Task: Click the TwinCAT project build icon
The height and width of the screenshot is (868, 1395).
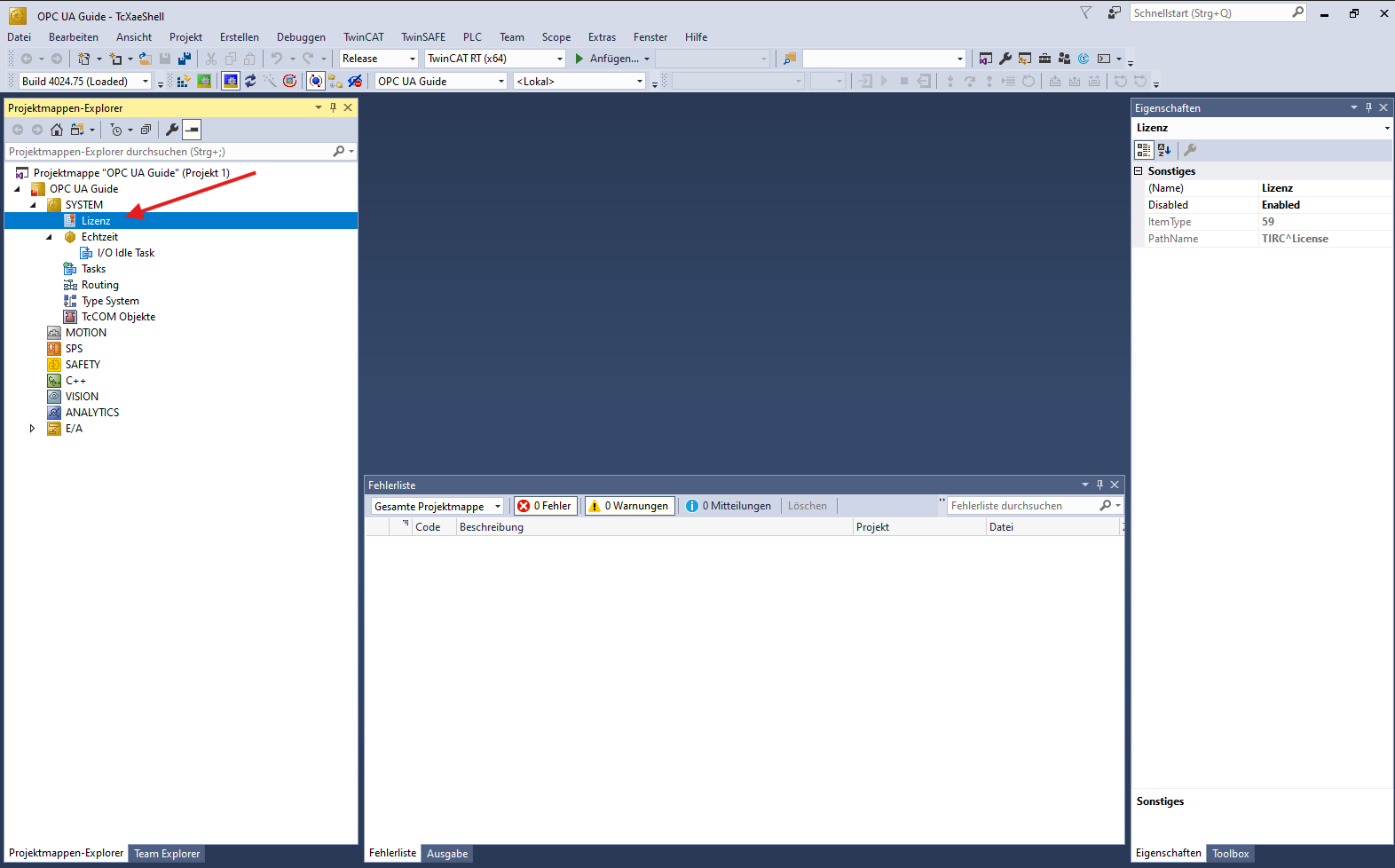Action: click(184, 81)
